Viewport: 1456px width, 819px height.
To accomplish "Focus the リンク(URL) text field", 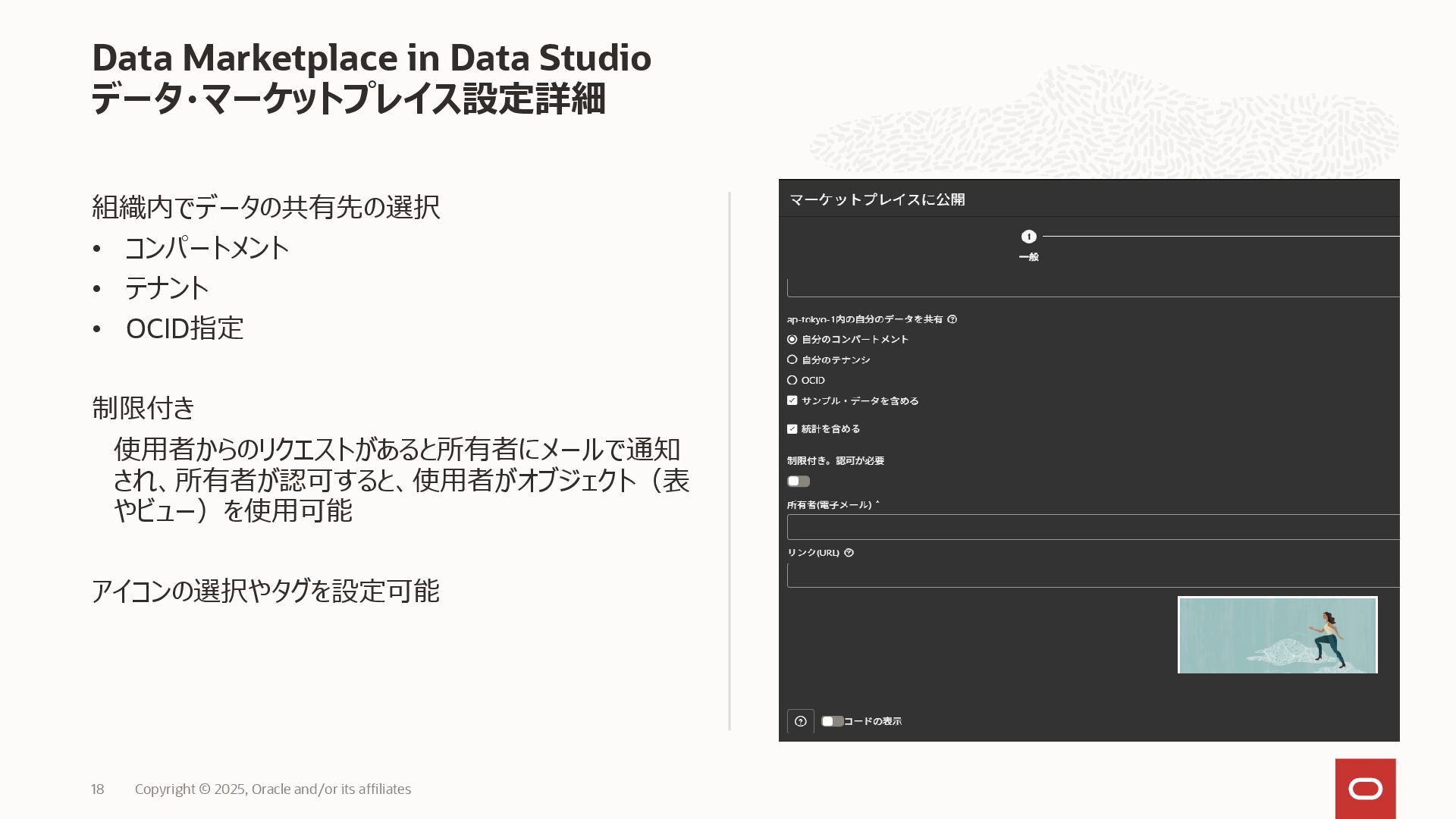I will point(1092,576).
